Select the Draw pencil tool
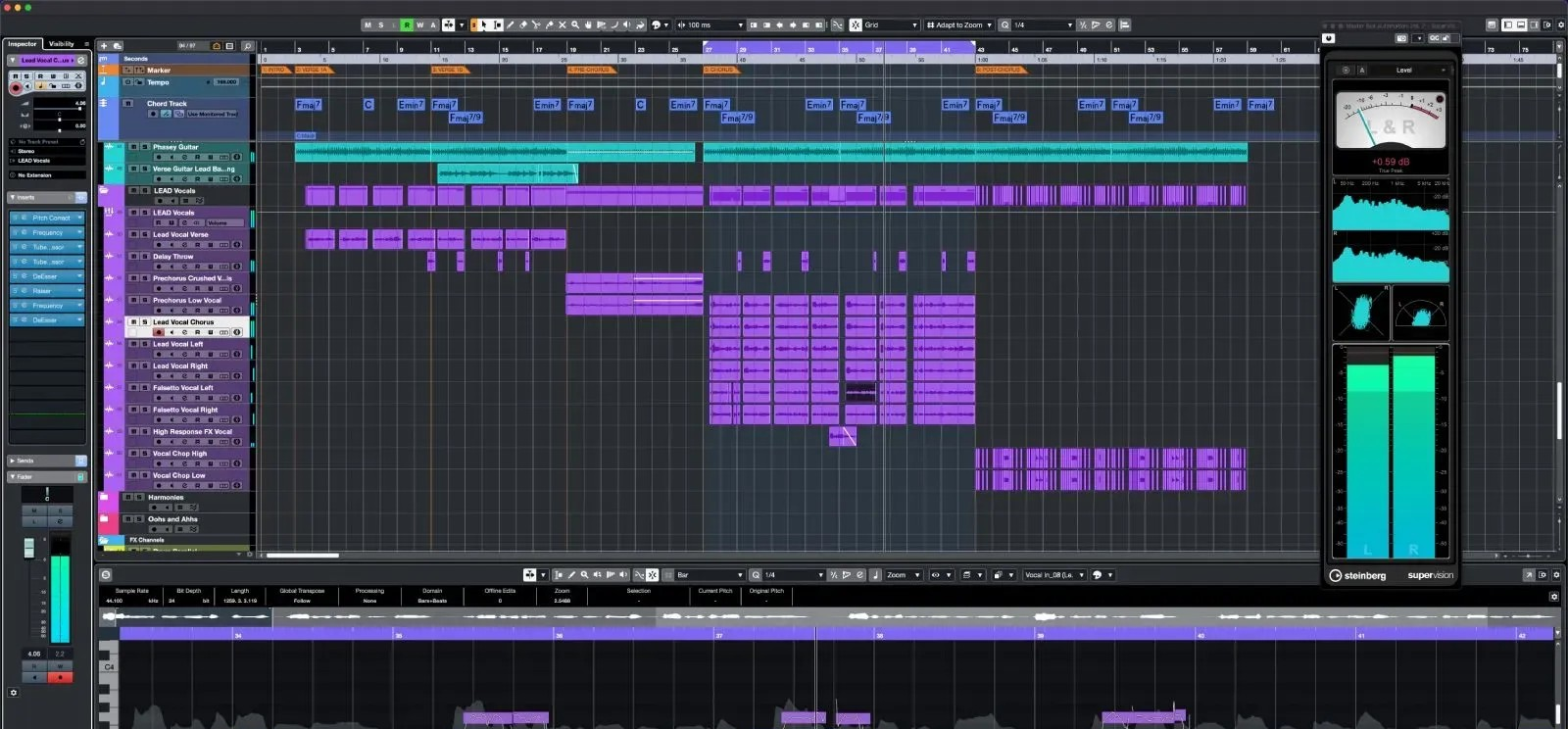The image size is (1568, 729). [510, 24]
